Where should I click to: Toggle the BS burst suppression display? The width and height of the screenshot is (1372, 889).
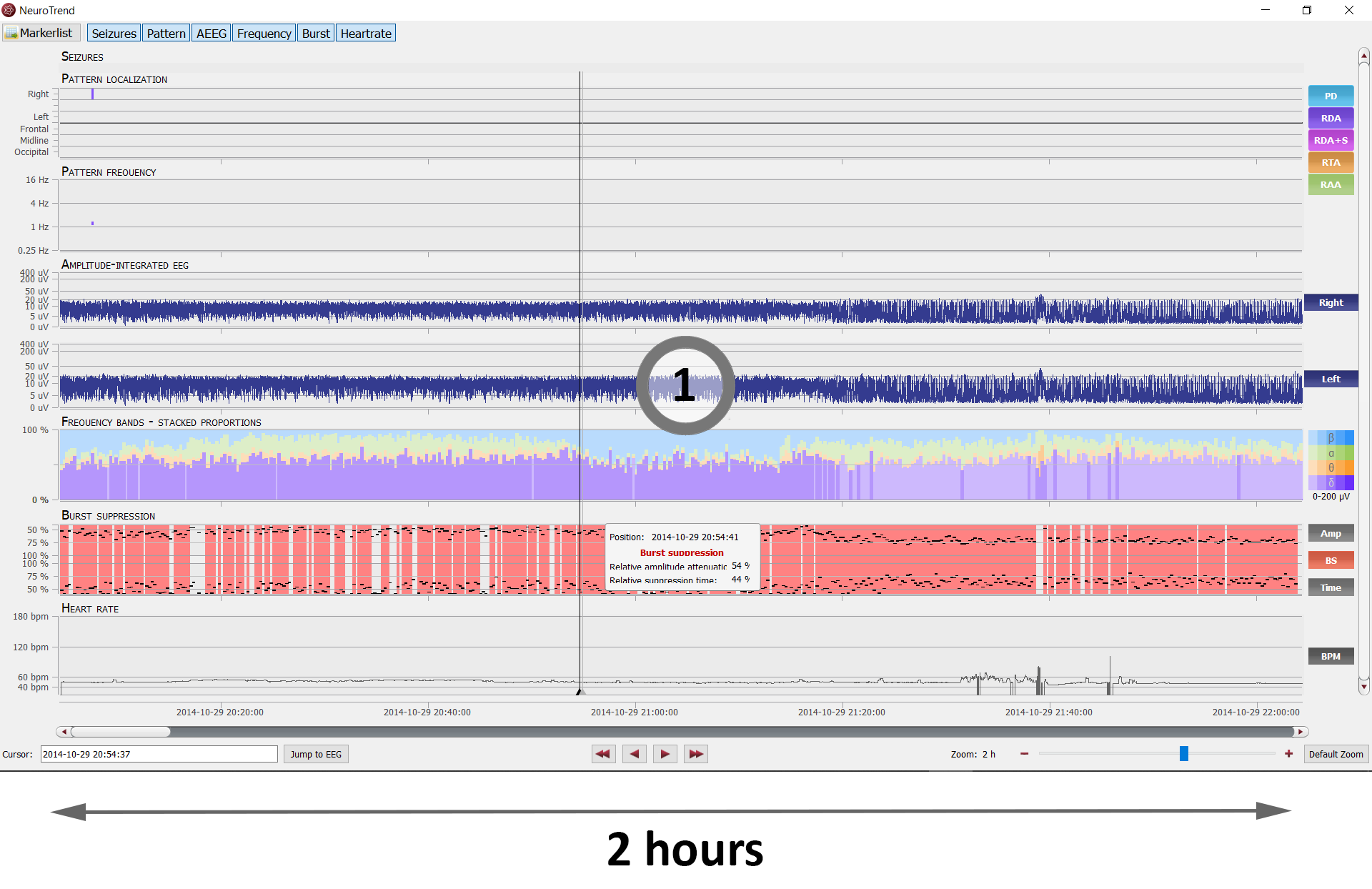1331,560
